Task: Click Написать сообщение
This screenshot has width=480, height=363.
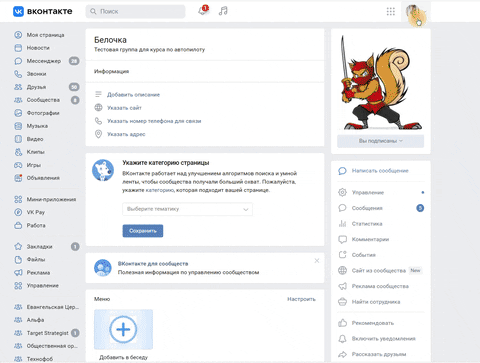Action: tap(380, 171)
